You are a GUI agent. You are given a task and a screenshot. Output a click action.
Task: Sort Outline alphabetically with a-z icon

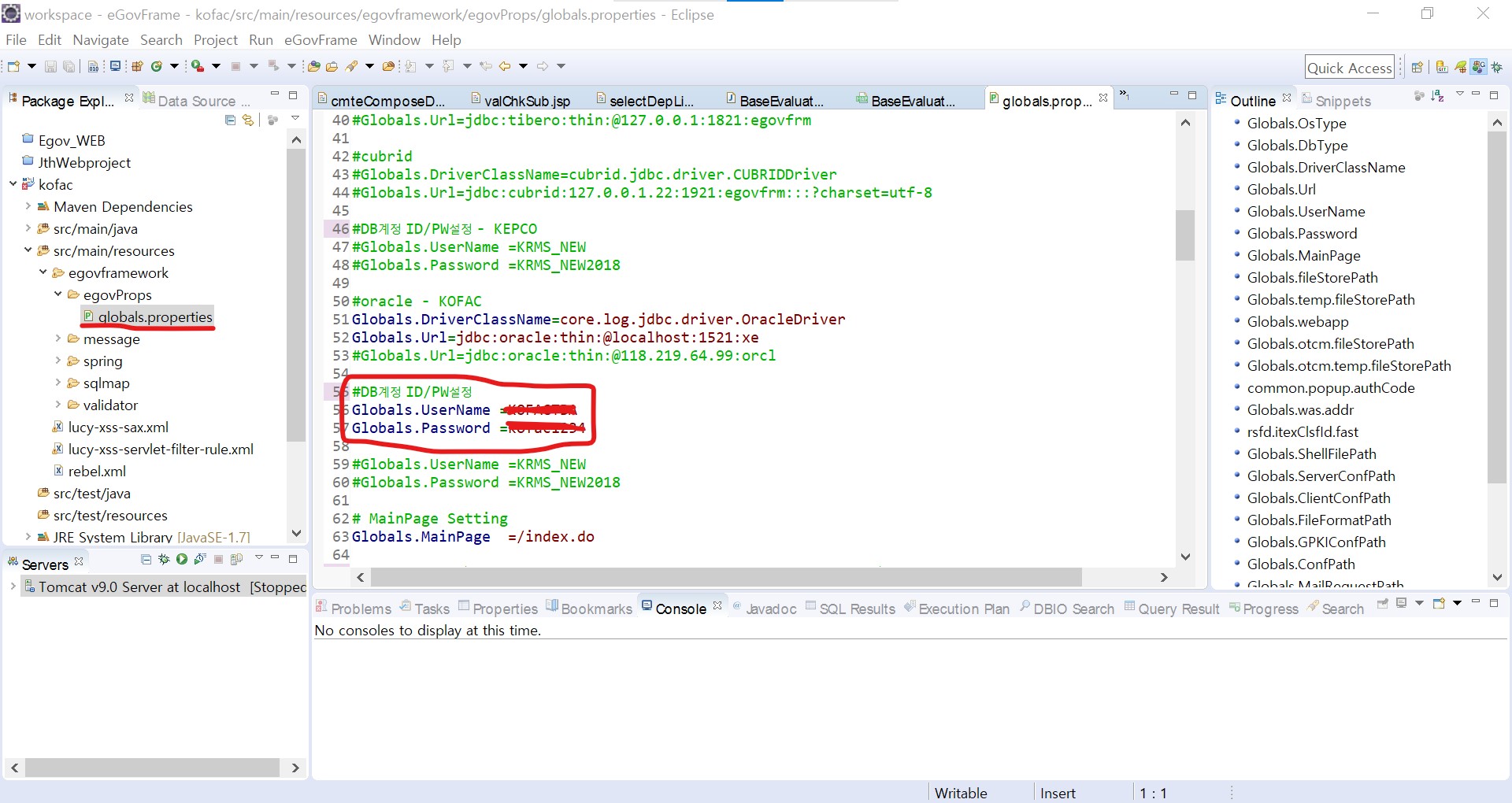point(1438,96)
